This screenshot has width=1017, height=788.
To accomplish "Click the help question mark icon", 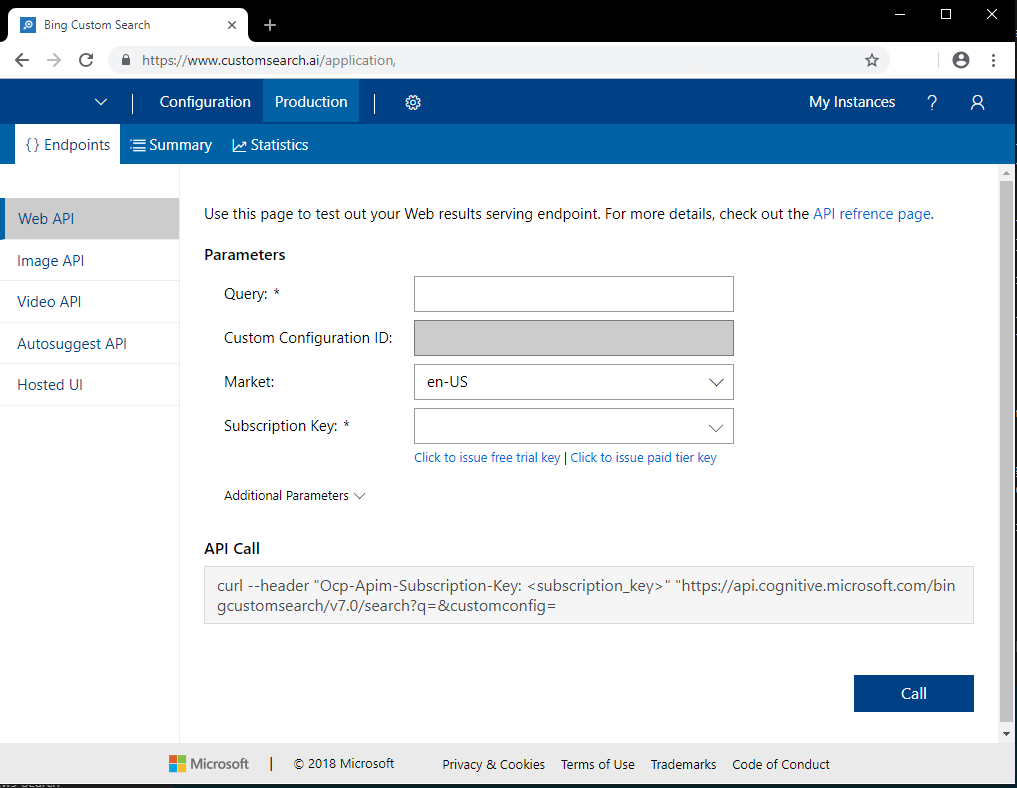I will [931, 102].
